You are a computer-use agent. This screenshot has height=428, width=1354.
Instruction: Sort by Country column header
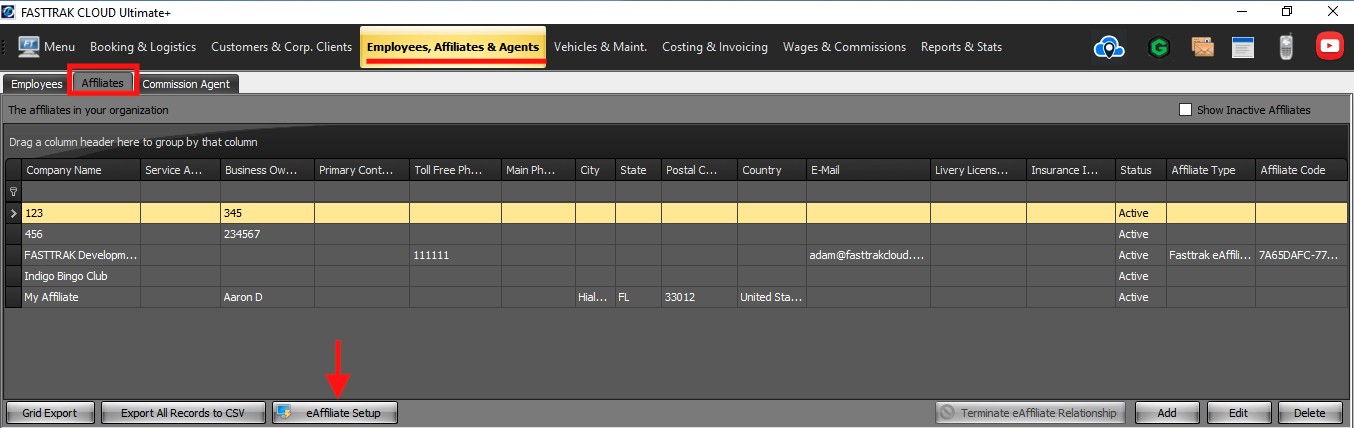click(772, 170)
